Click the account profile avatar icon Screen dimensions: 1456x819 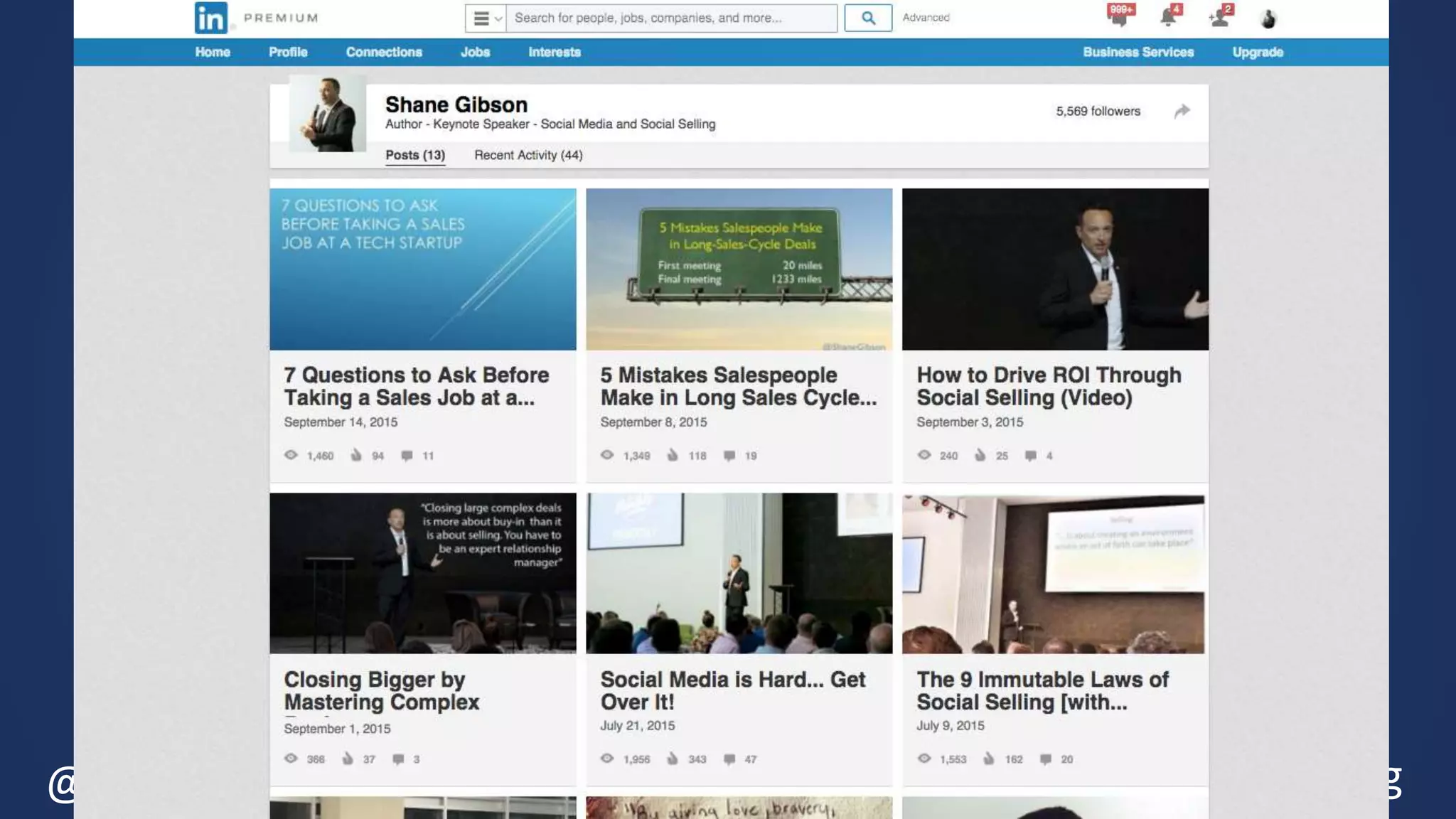[x=1268, y=18]
